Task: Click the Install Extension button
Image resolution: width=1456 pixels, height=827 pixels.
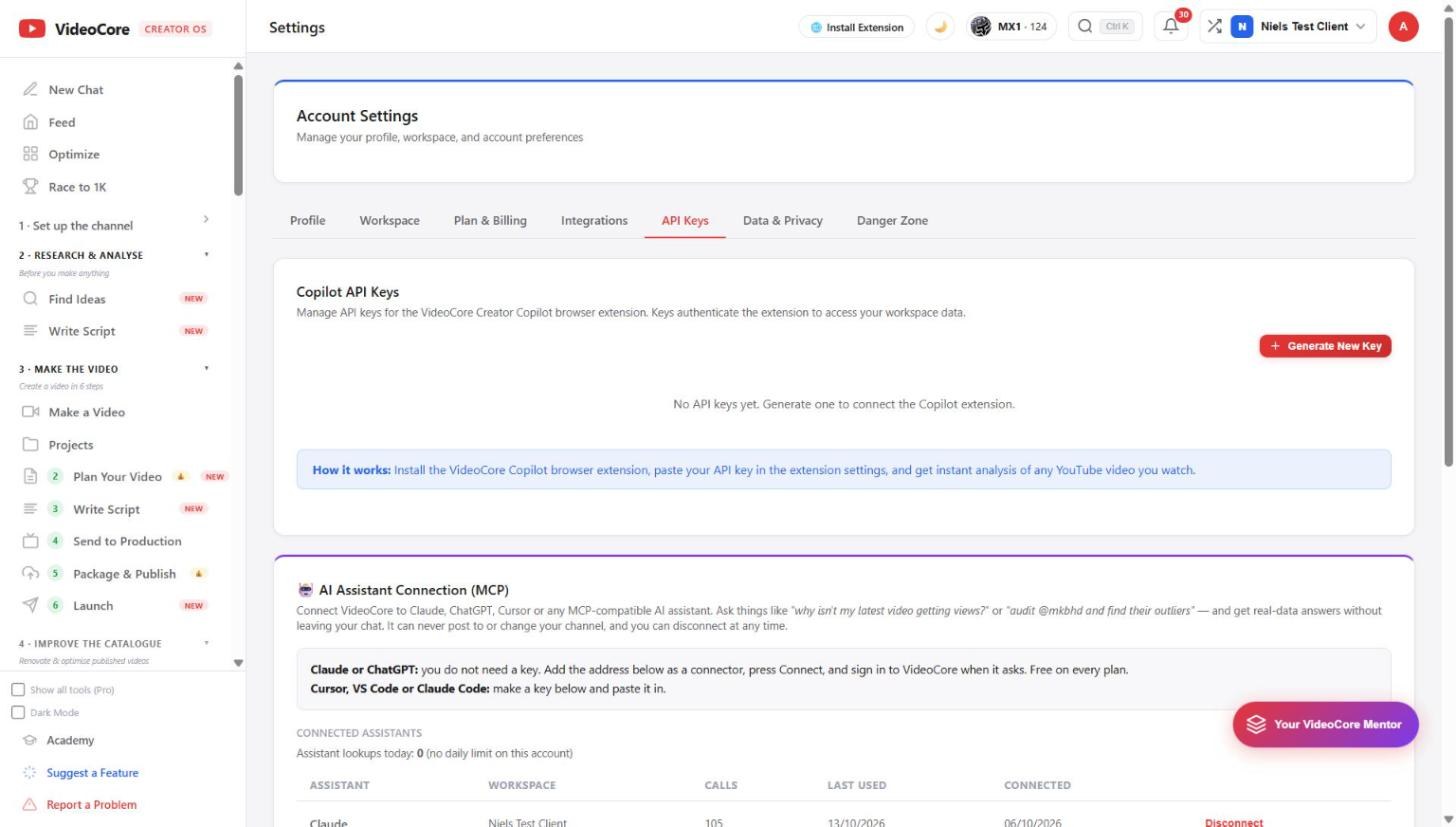Action: [858, 27]
